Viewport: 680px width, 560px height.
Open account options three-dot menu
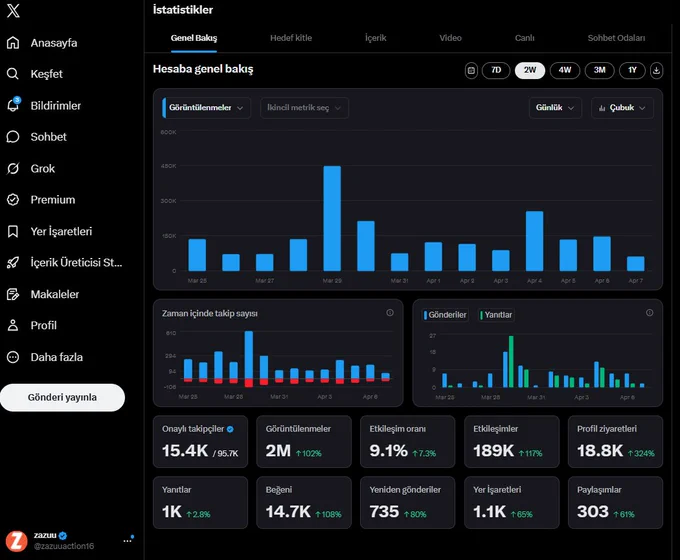(128, 540)
